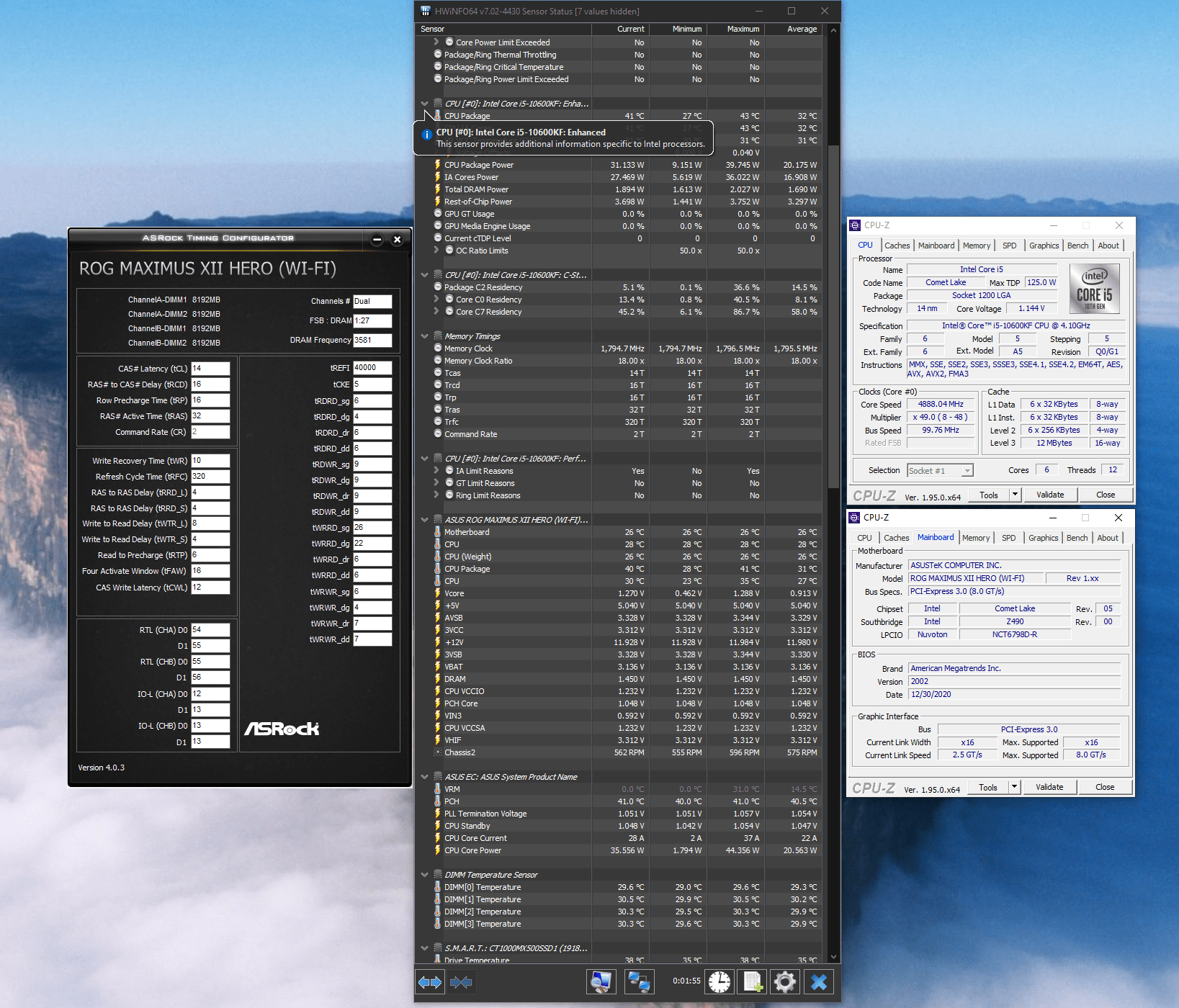Click Tools button in the top CPU-Z window
This screenshot has height=1008, width=1179.
click(x=988, y=495)
